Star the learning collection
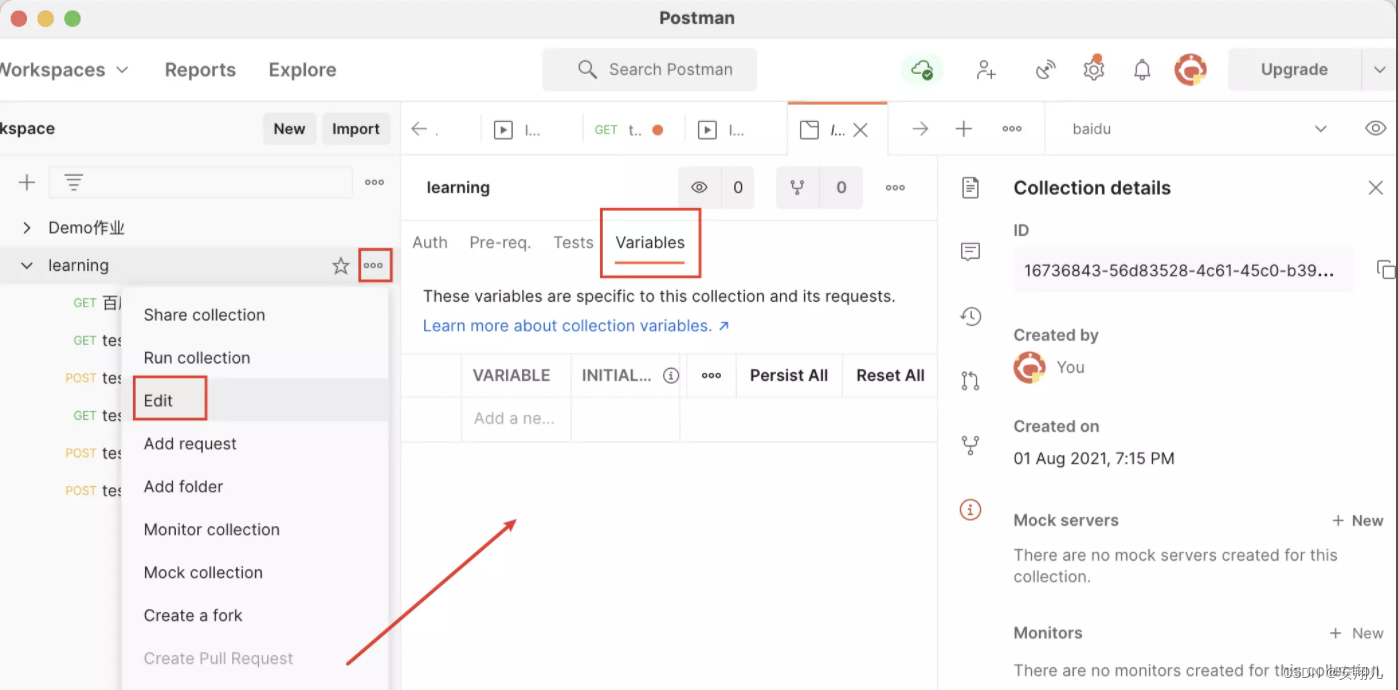The image size is (1398, 690). (341, 266)
